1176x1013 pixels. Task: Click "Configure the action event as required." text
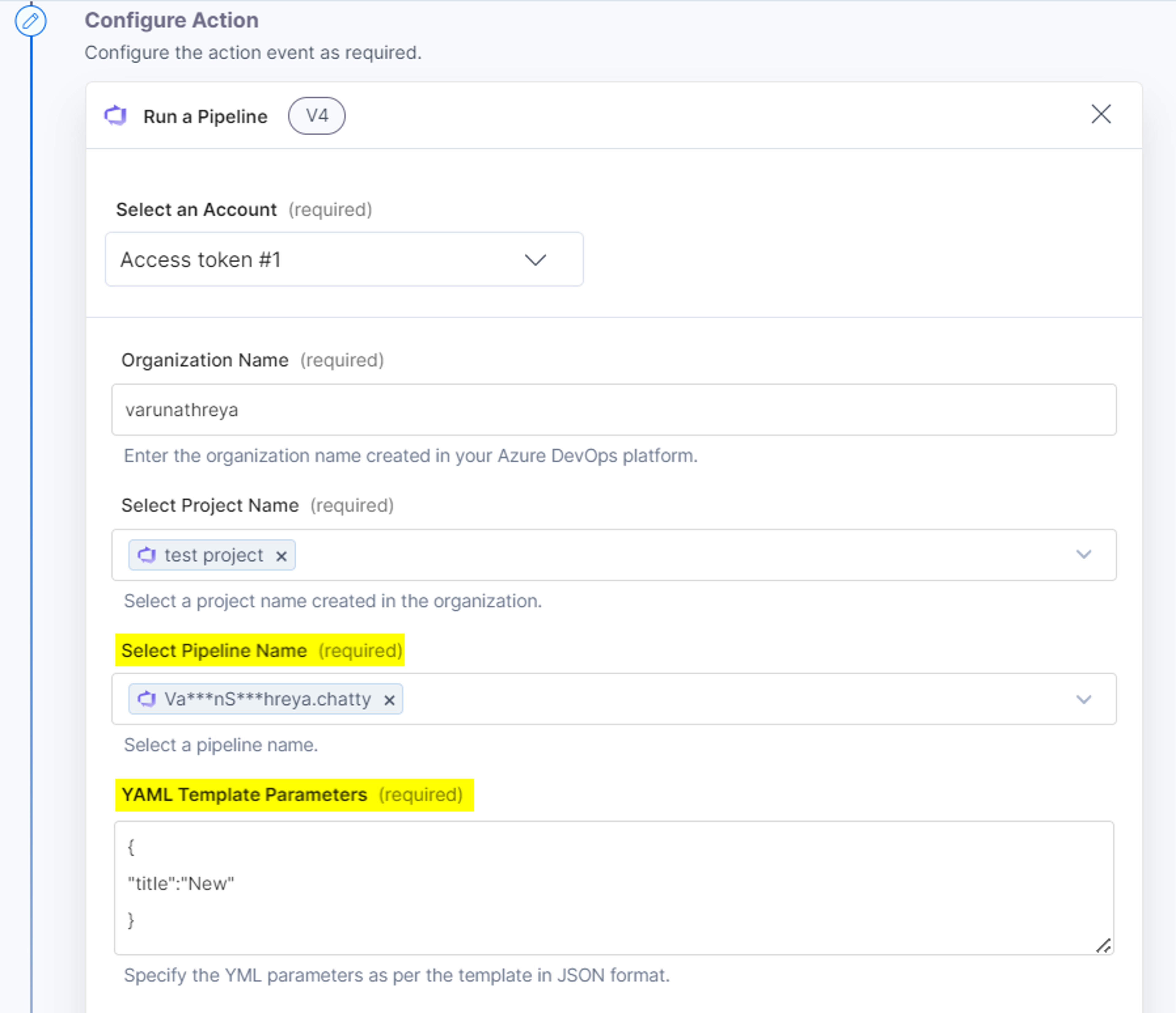(x=253, y=53)
